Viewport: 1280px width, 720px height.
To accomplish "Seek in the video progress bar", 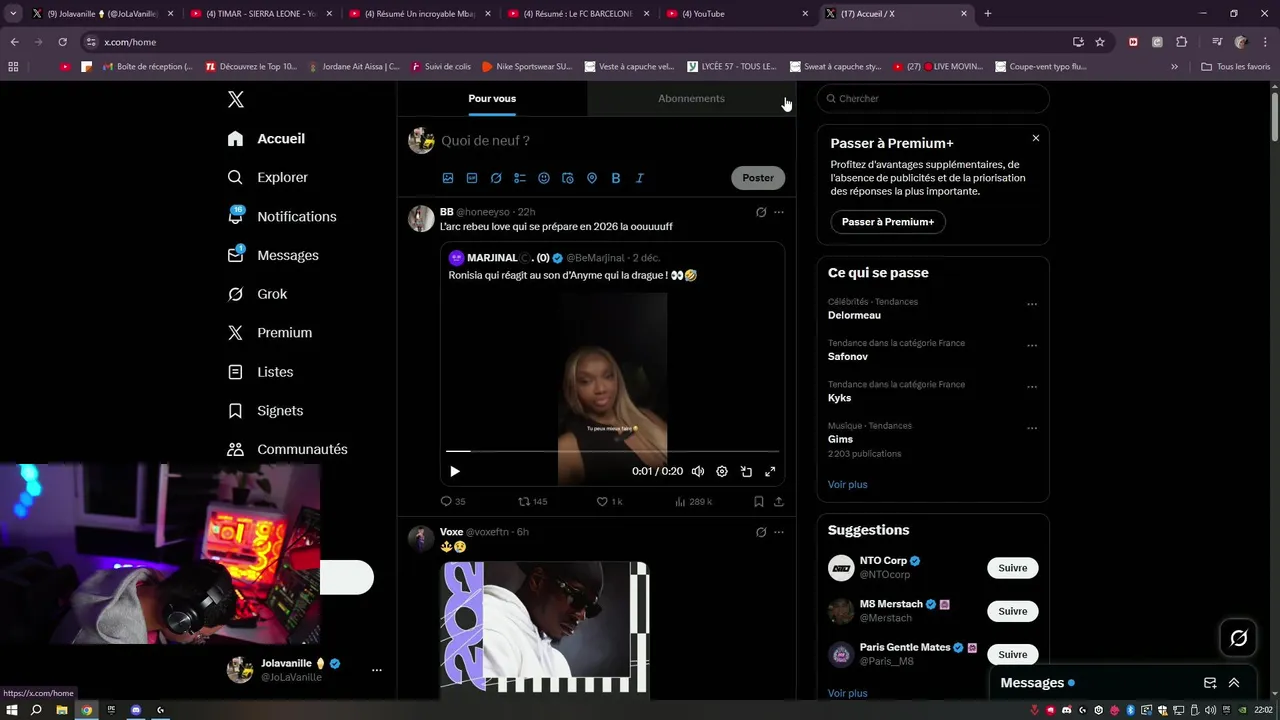I will pos(612,451).
